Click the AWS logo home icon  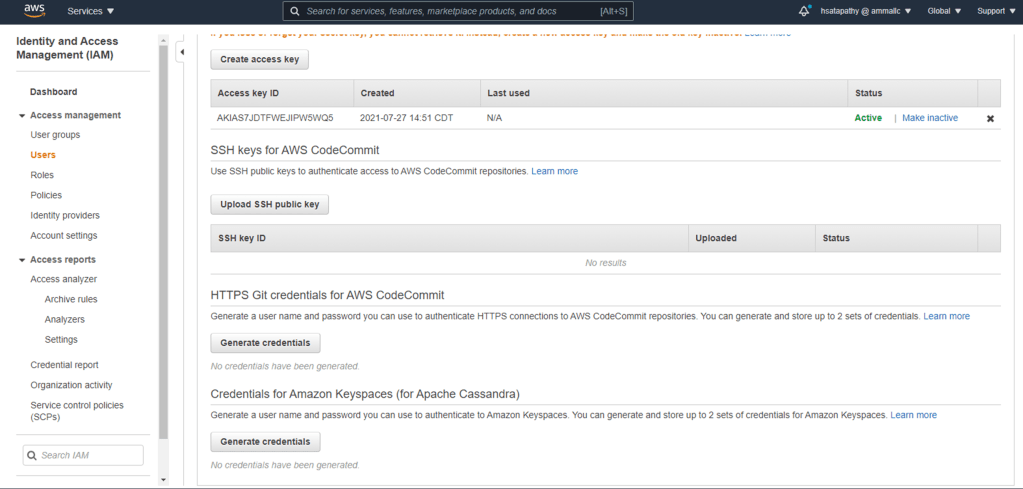(34, 11)
